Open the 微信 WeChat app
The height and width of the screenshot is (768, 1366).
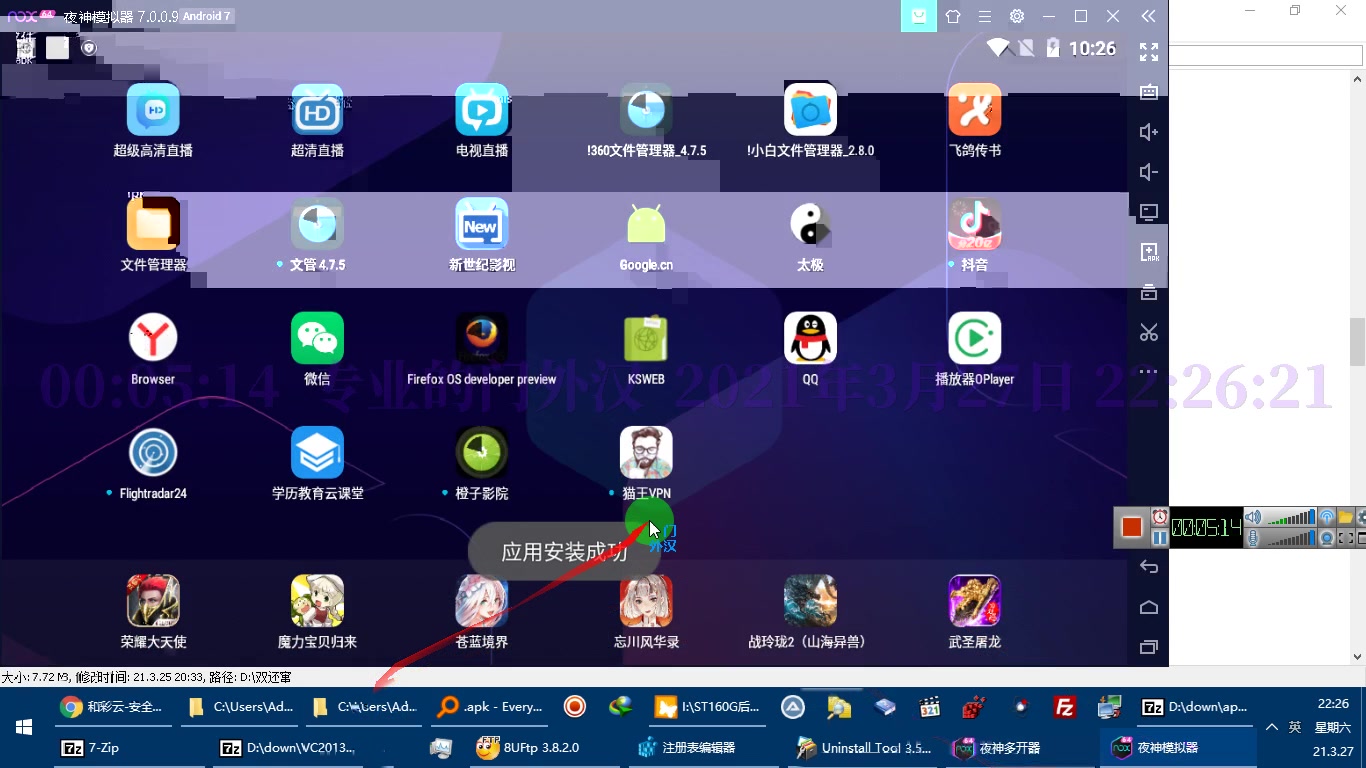(x=317, y=338)
